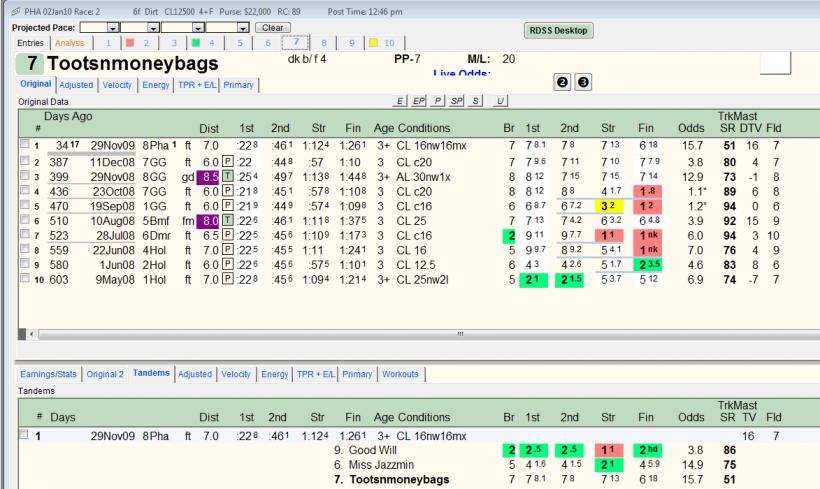Click the RDSS Desktop button
Image resolution: width=820 pixels, height=489 pixels.
coord(558,30)
